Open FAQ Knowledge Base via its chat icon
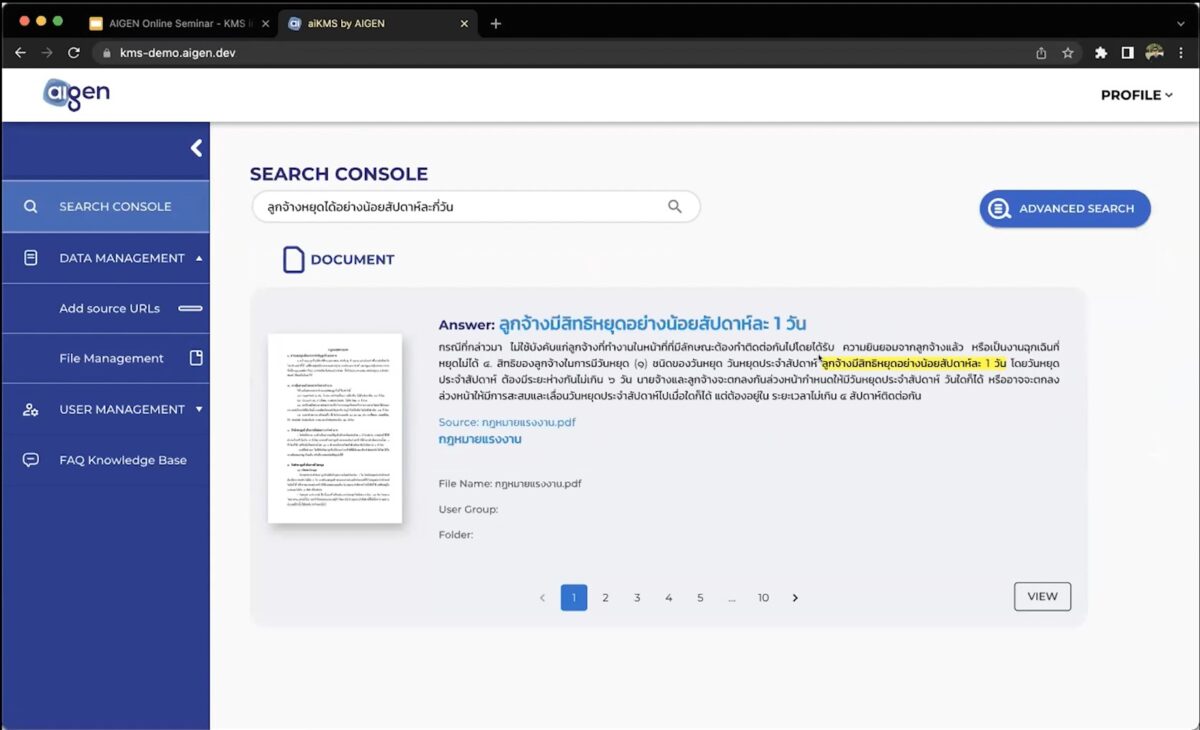The image size is (1200, 730). pyautogui.click(x=31, y=459)
